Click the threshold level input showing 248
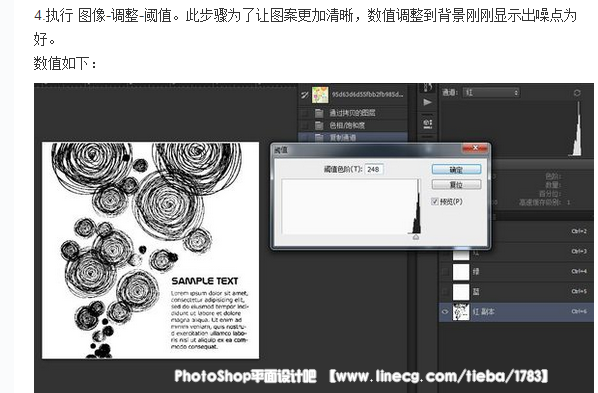Screen dimensions: 598x393 pyautogui.click(x=374, y=169)
